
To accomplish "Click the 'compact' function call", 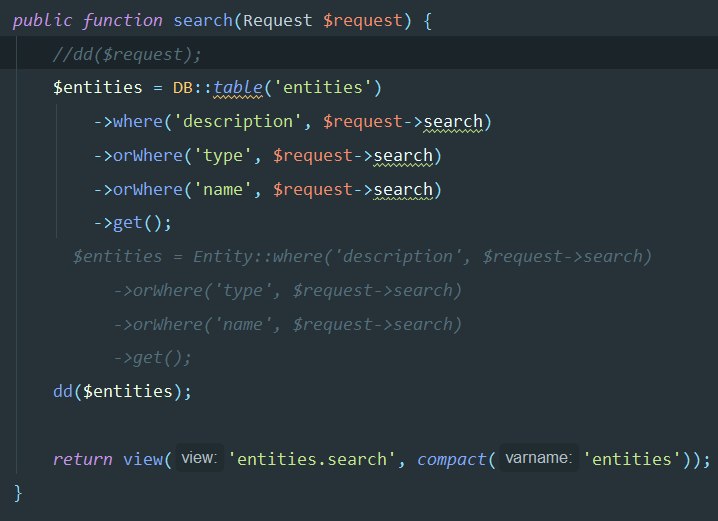I will (451, 459).
